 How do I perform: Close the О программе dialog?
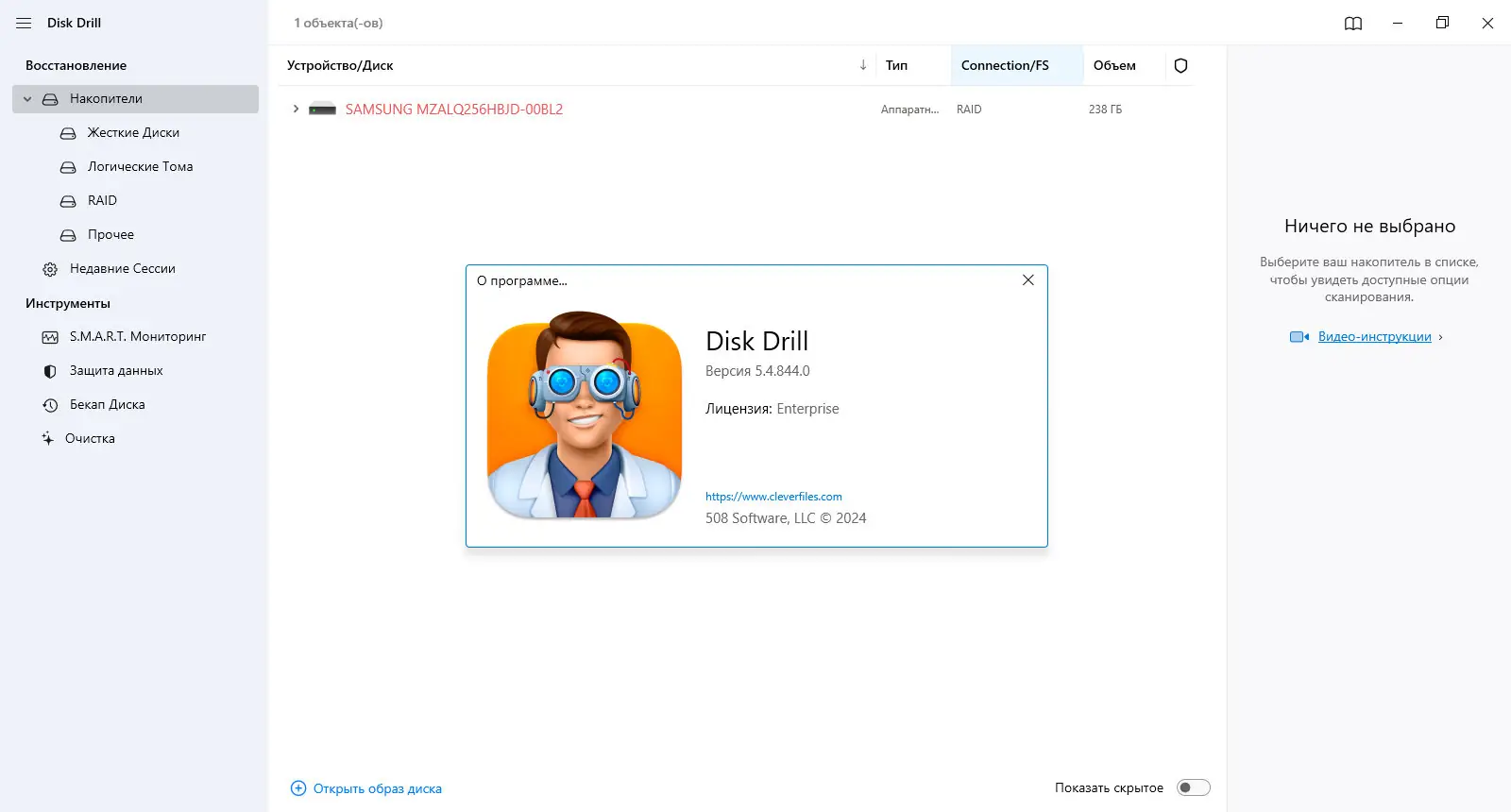click(x=1028, y=280)
